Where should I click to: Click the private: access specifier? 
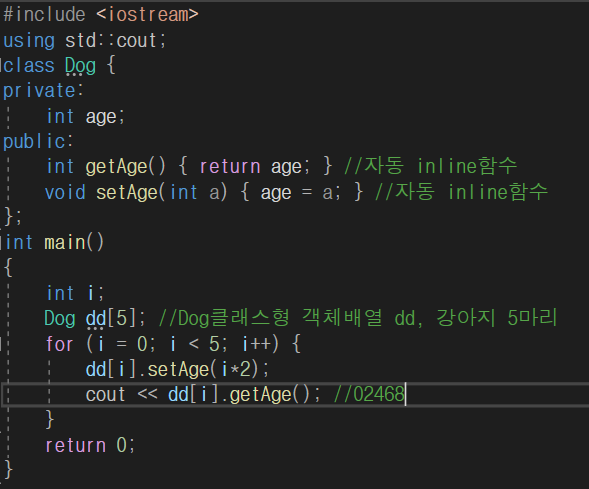(43, 91)
